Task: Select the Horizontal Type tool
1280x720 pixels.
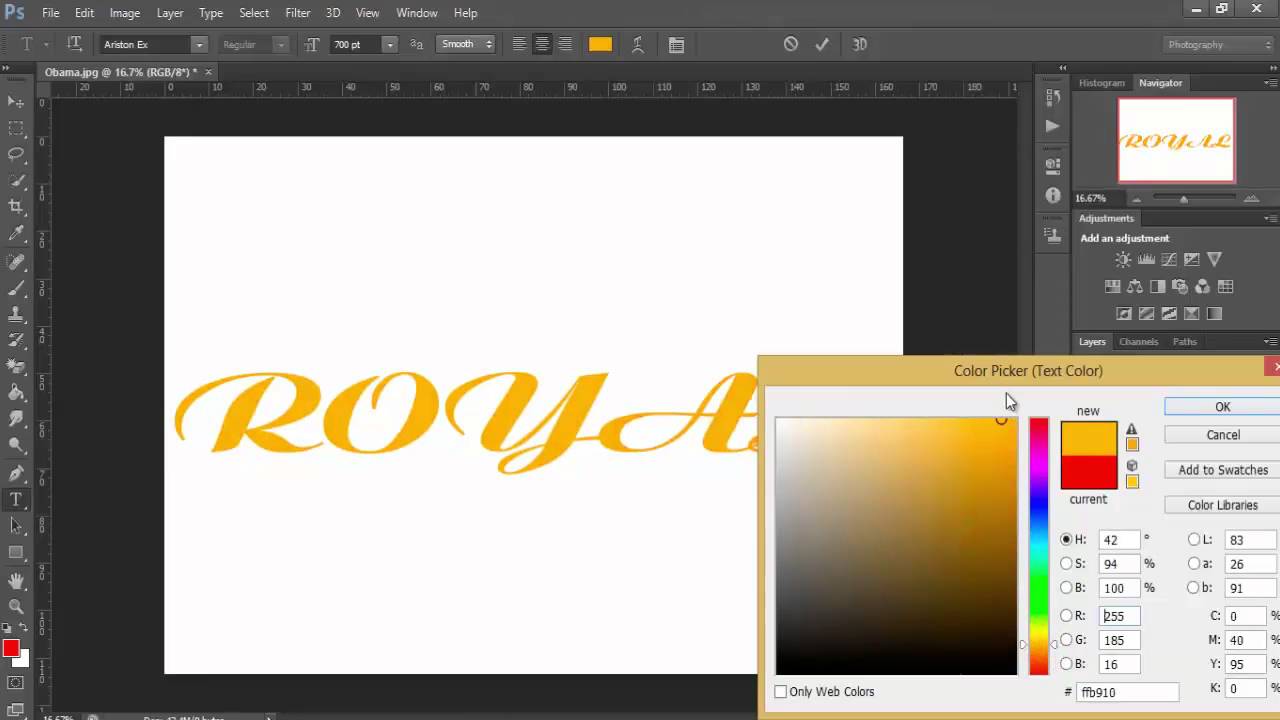Action: pos(16,499)
